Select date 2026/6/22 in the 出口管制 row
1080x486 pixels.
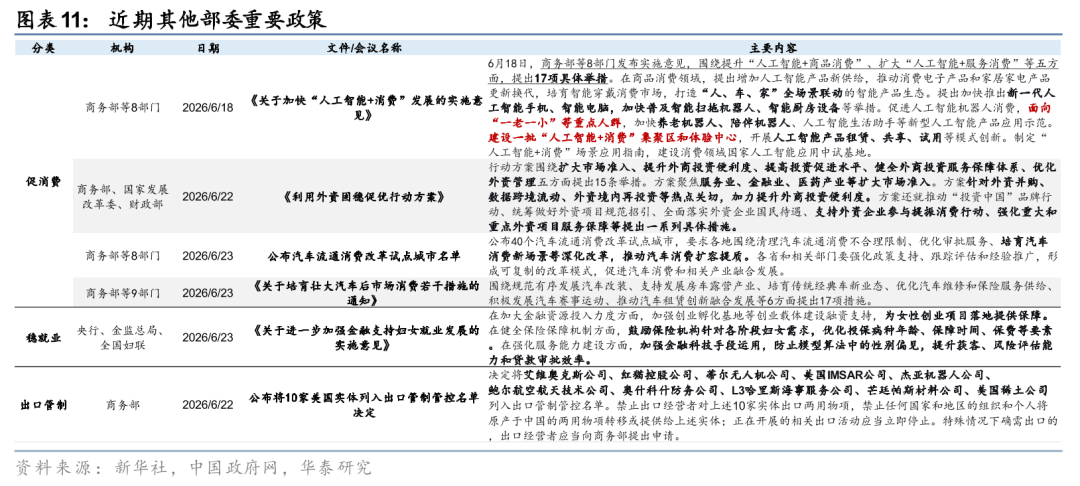207,405
